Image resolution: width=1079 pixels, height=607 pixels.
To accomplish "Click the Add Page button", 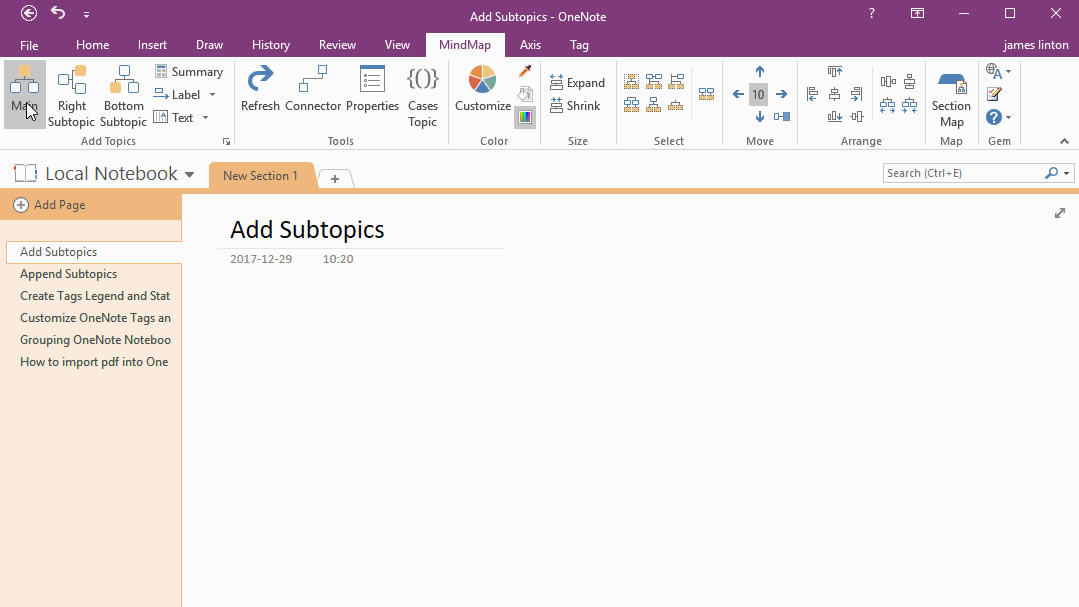I will (49, 204).
